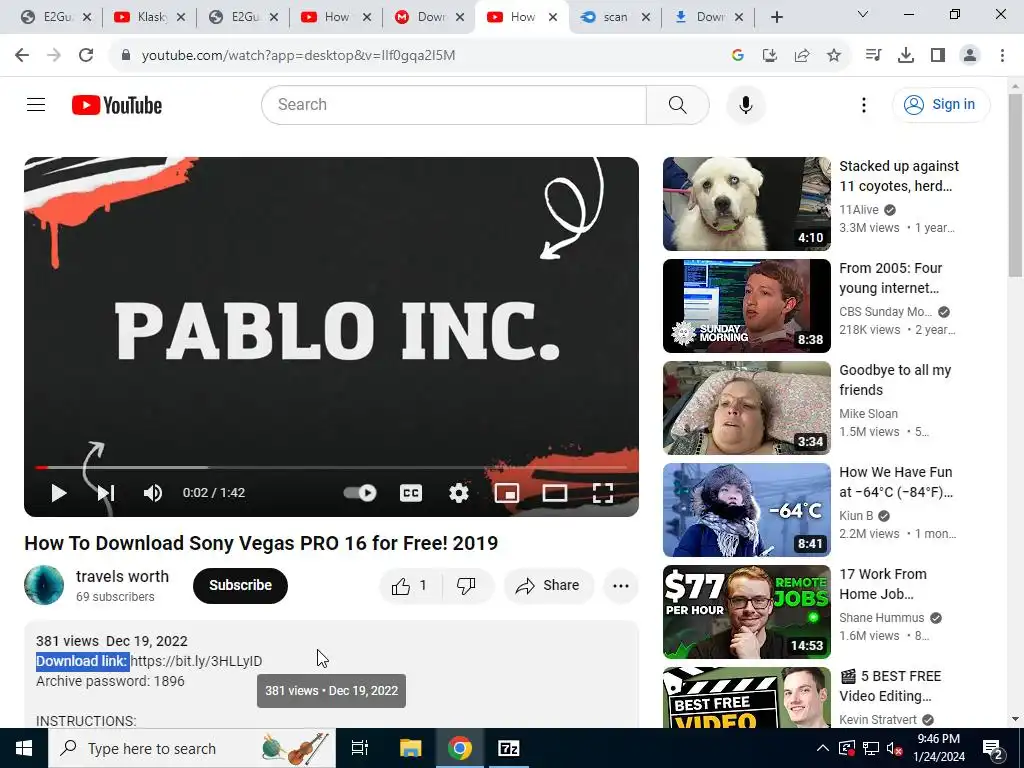Image resolution: width=1024 pixels, height=768 pixels.
Task: Dislike the video
Action: (x=466, y=586)
